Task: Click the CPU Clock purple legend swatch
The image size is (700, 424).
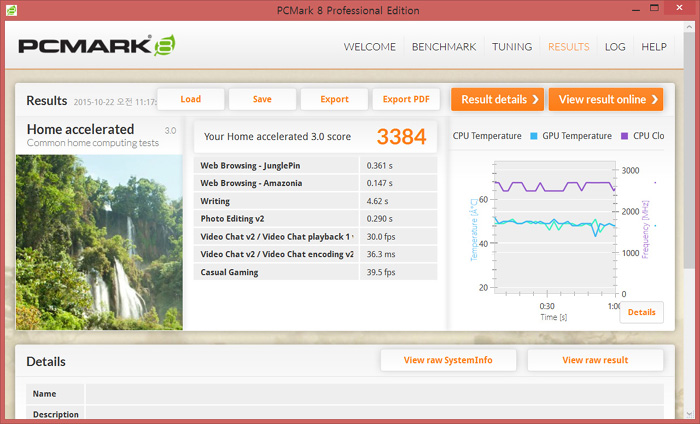Action: click(x=625, y=136)
